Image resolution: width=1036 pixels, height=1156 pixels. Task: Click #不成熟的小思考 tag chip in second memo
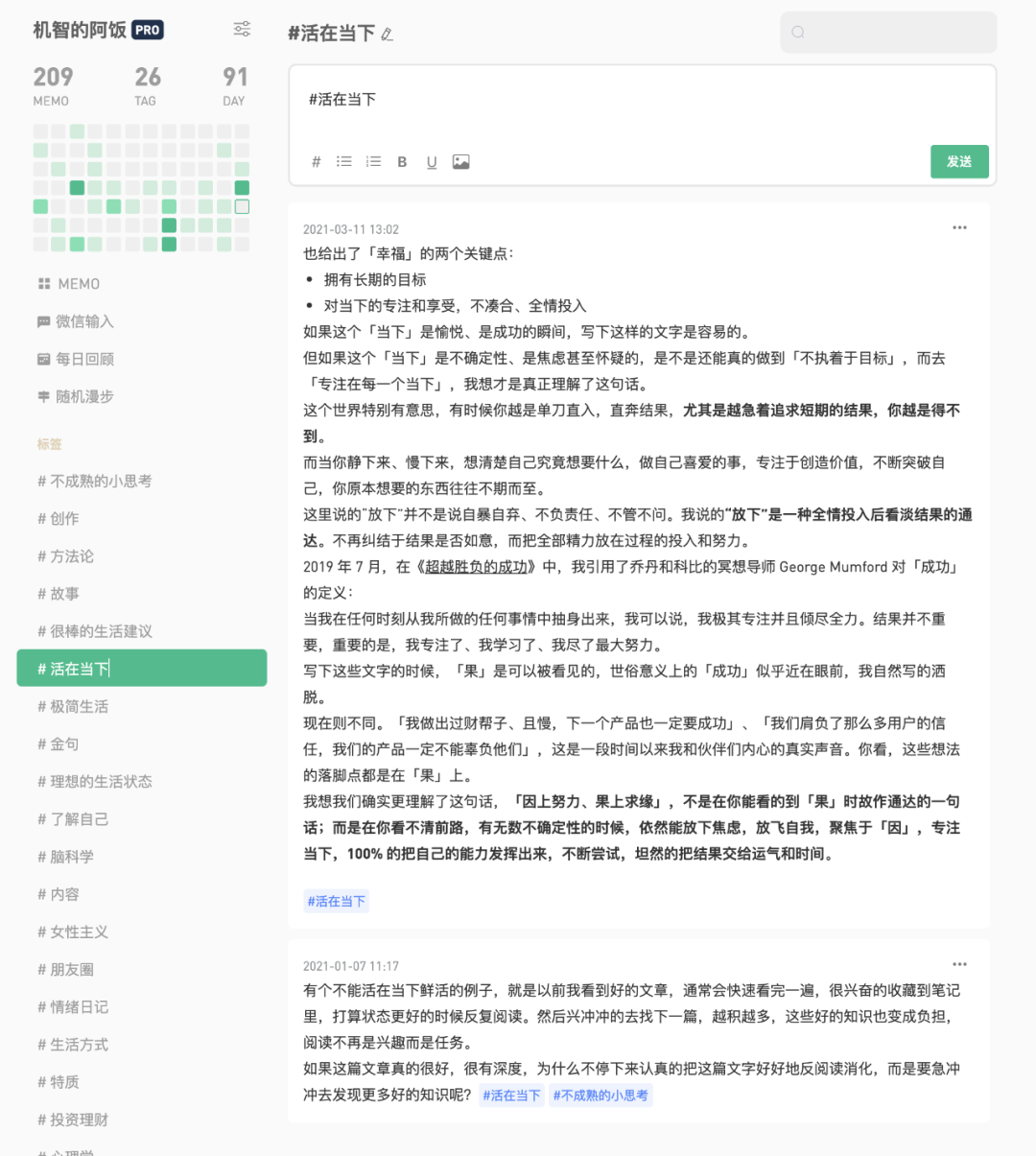(x=600, y=1095)
